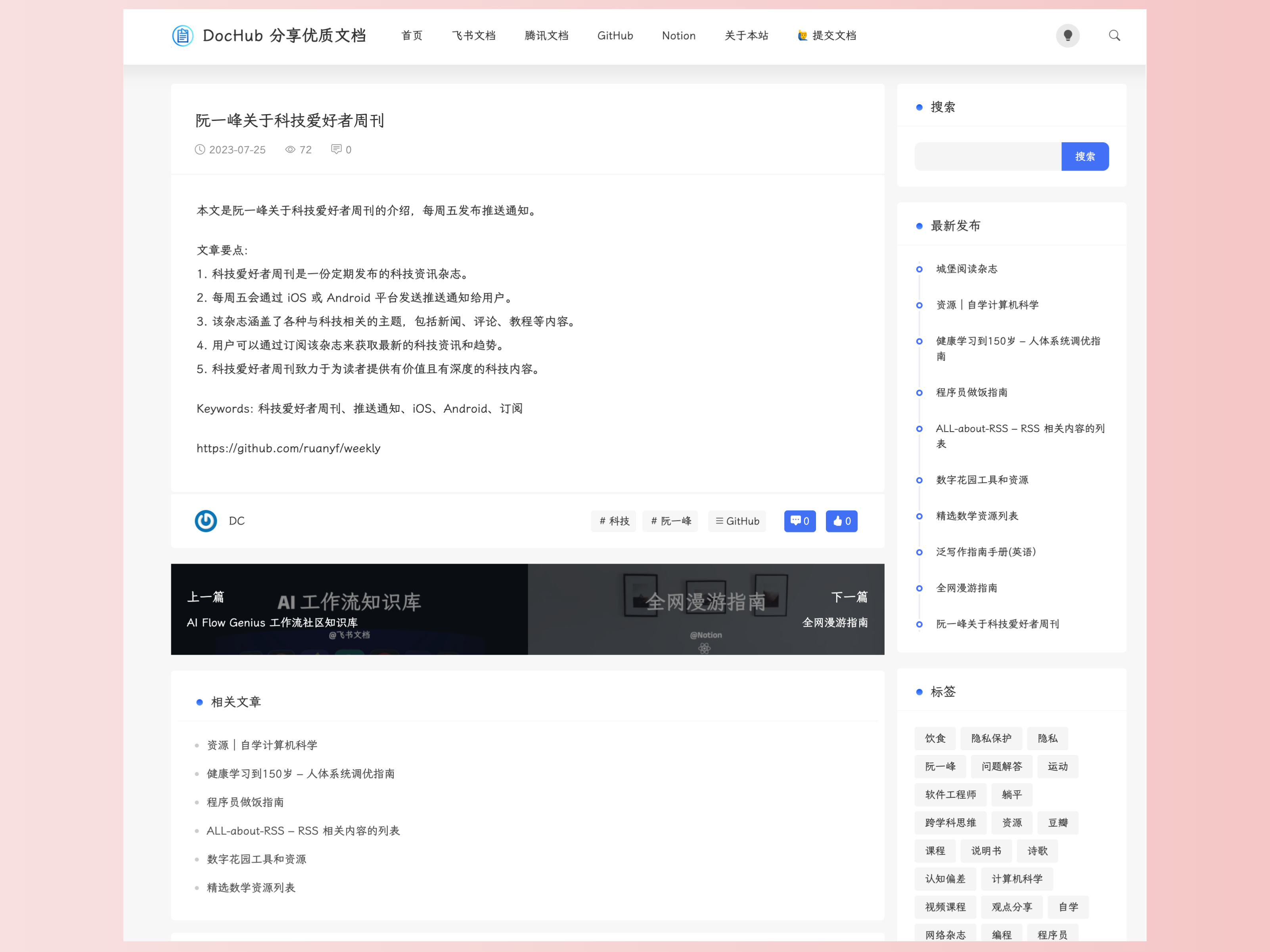Image resolution: width=1270 pixels, height=952 pixels.
Task: Click 程序员做饭指南 in 最新发布 list
Action: (x=971, y=392)
